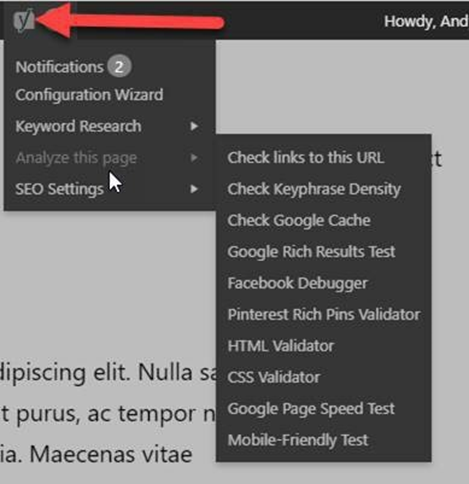Choose Check links to this URL
The width and height of the screenshot is (469, 484).
click(306, 157)
